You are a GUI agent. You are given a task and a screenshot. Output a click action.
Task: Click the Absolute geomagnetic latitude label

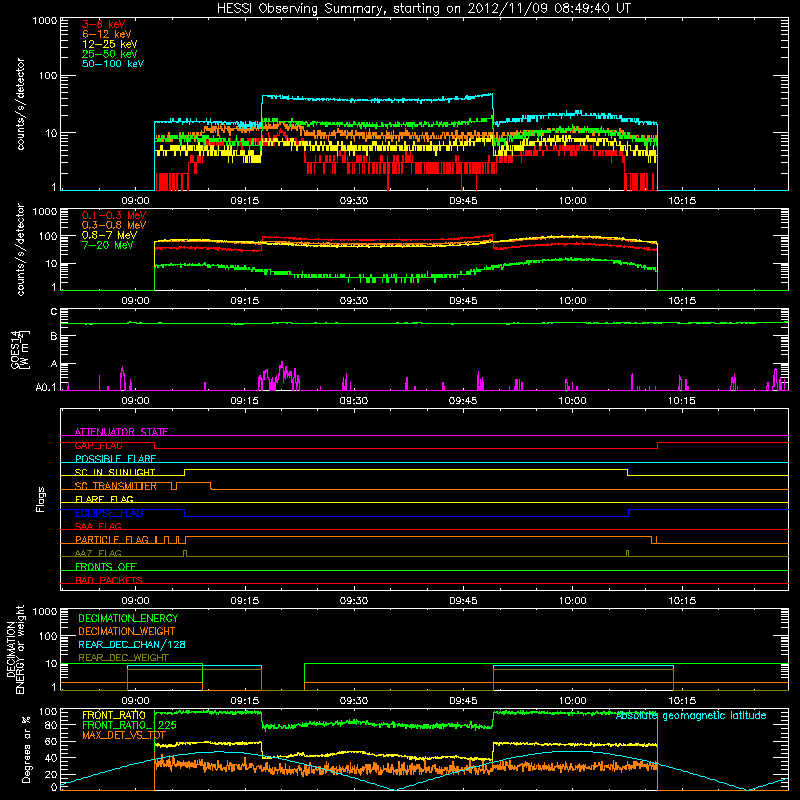tap(691, 715)
